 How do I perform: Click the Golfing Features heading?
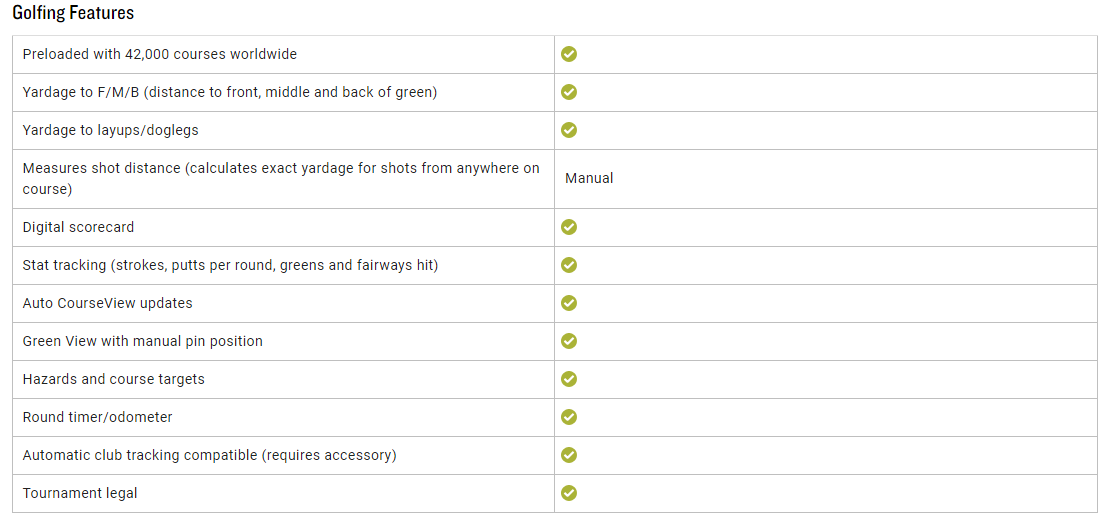tap(73, 13)
